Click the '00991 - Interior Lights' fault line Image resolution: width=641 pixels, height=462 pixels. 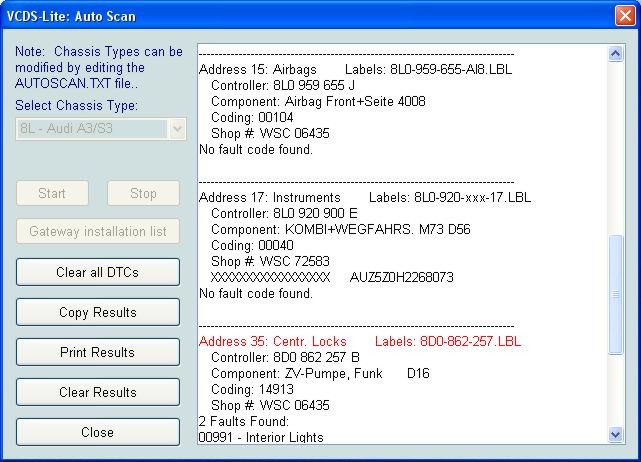tap(261, 437)
